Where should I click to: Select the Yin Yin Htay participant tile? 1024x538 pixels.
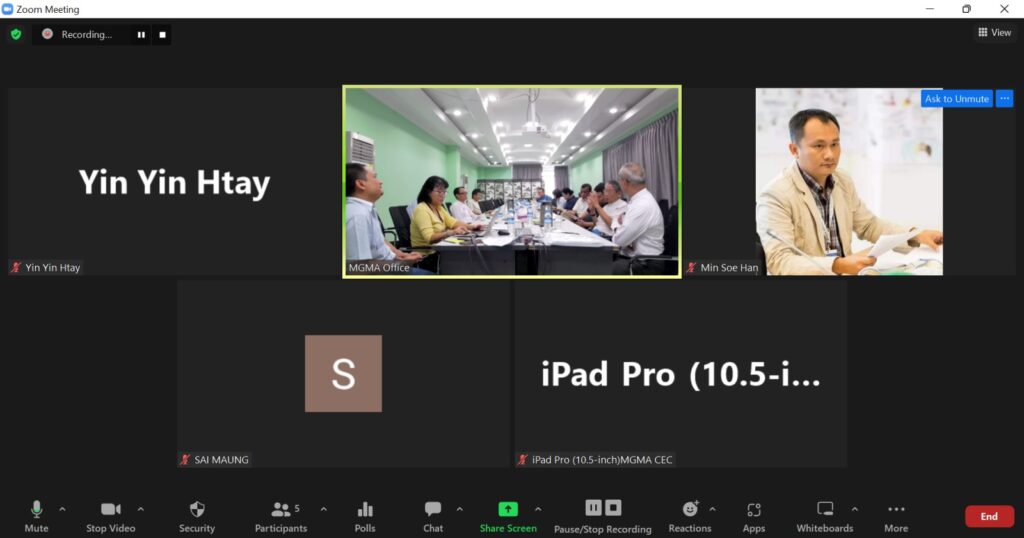click(174, 182)
